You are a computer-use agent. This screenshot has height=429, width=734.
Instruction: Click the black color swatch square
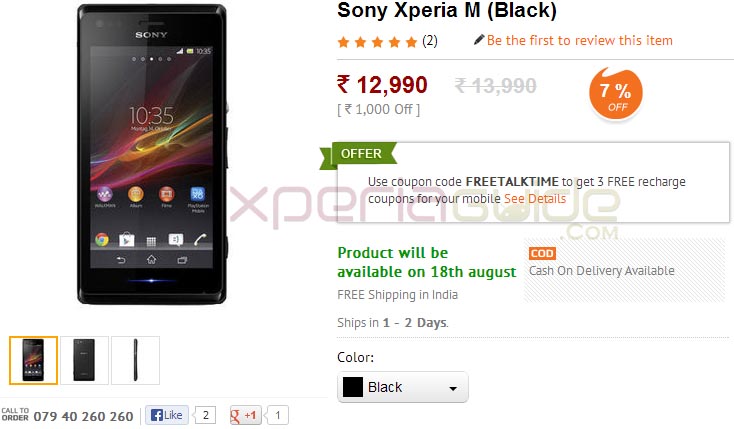[353, 387]
